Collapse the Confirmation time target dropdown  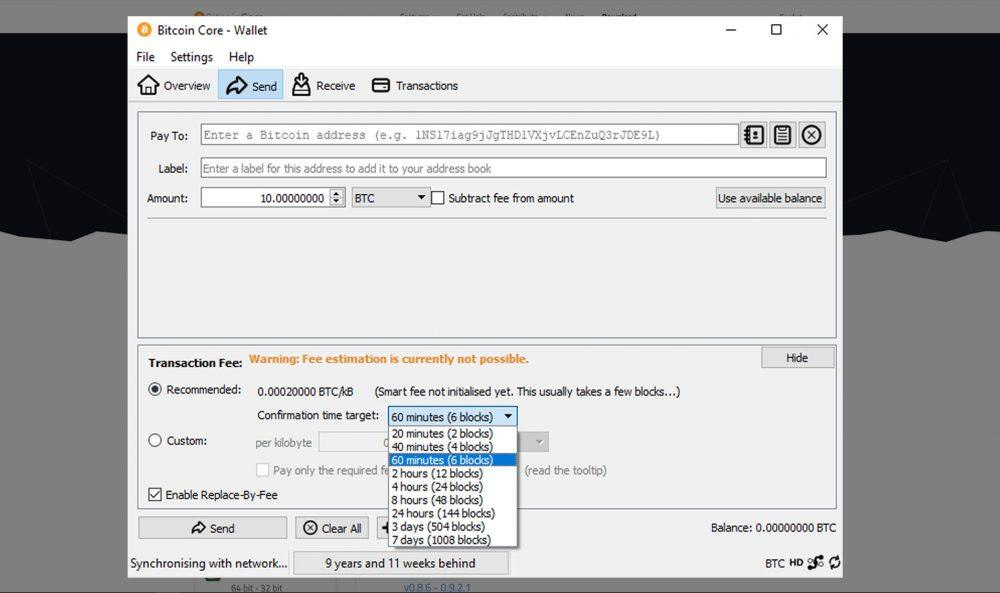[453, 416]
